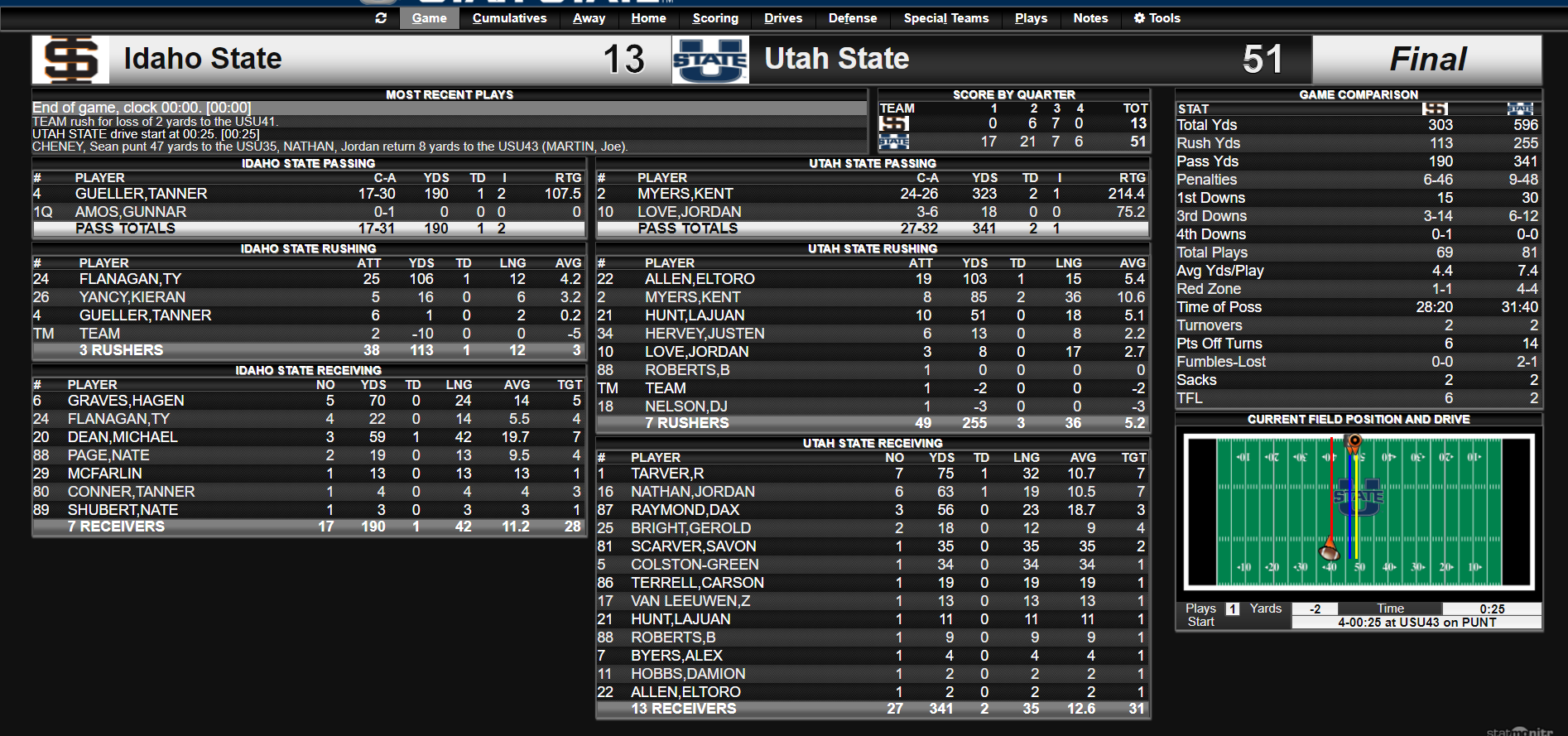
Task: Click the refresh icon in the navigation bar
Action: (381, 17)
